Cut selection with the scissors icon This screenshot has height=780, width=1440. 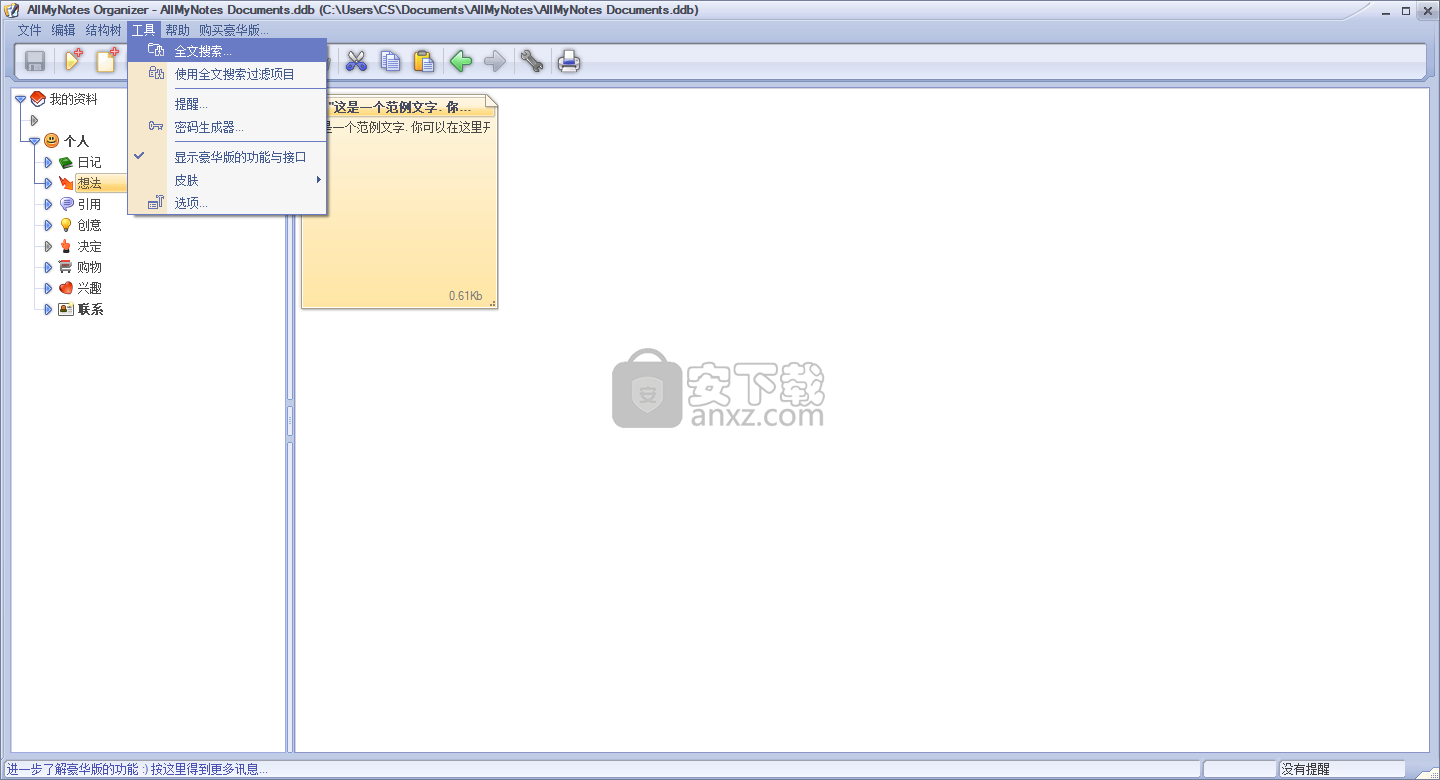tap(356, 61)
